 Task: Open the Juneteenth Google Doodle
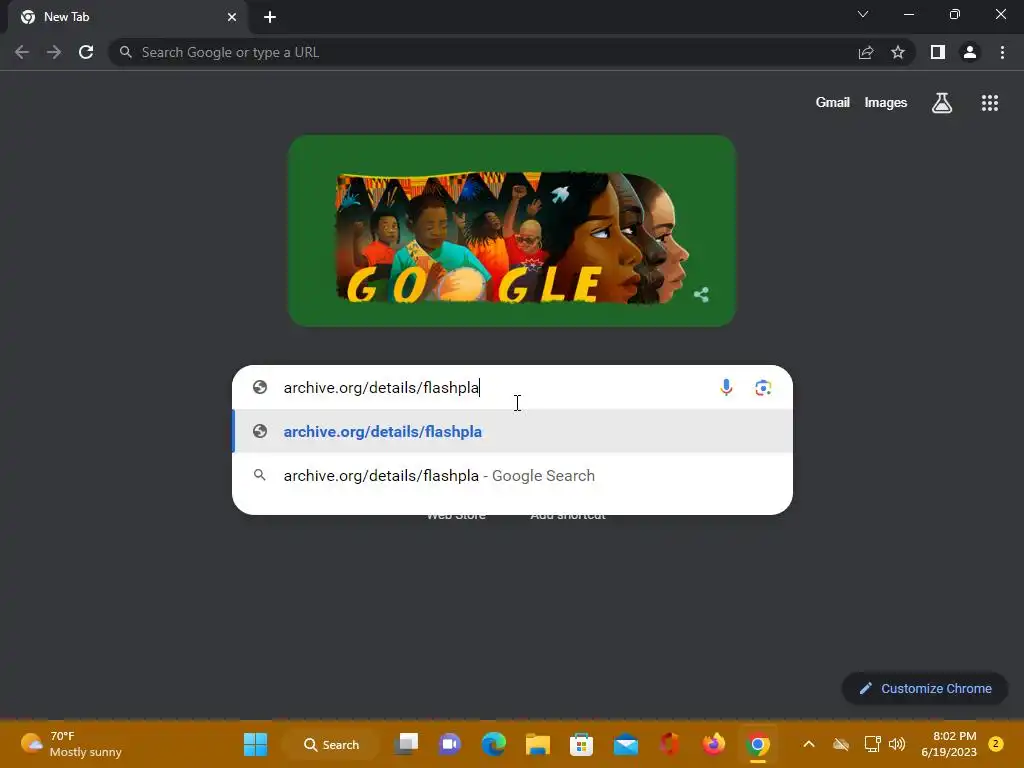[512, 231]
